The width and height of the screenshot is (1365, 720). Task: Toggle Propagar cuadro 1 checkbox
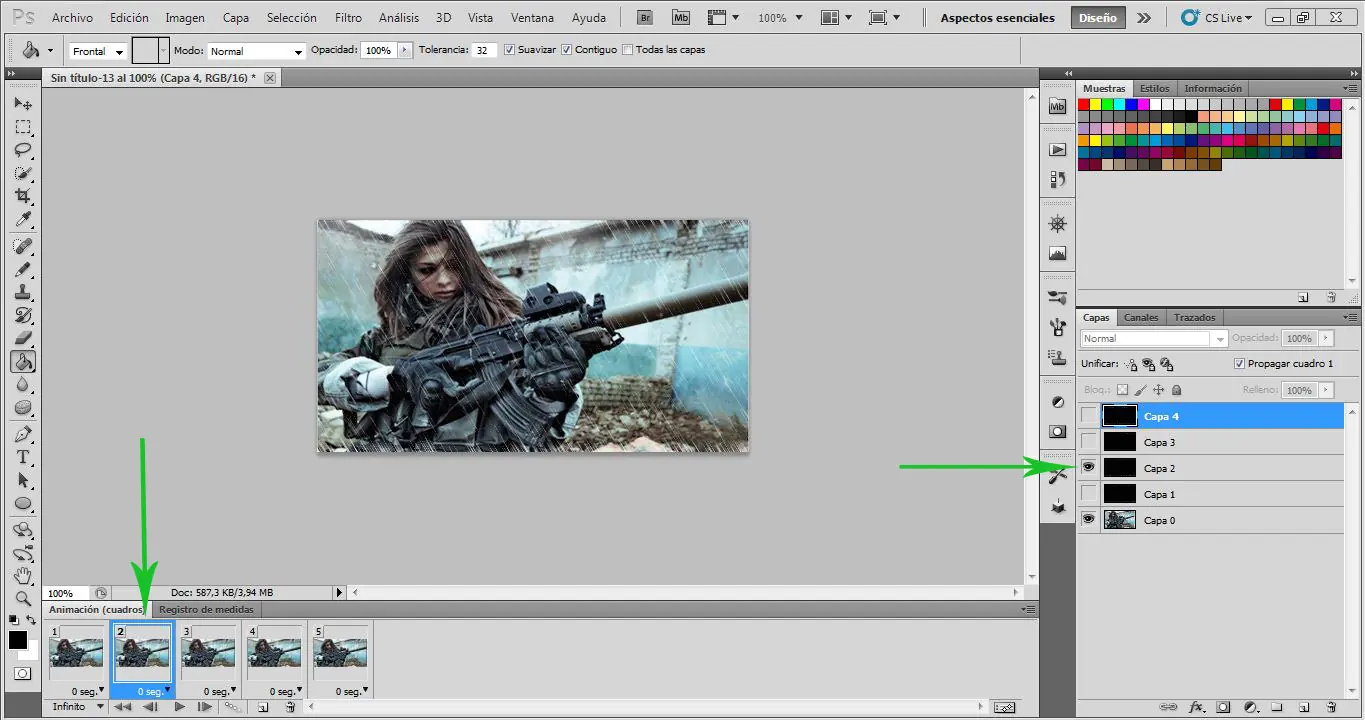click(x=1240, y=364)
